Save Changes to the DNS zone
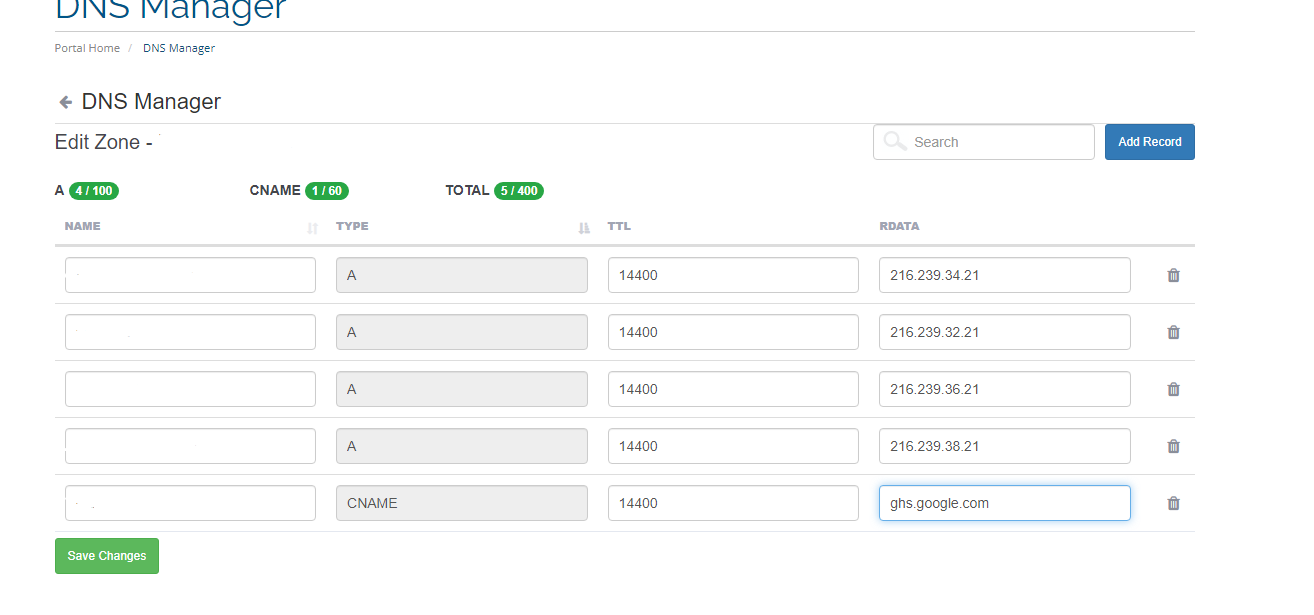The width and height of the screenshot is (1314, 615). 107,556
